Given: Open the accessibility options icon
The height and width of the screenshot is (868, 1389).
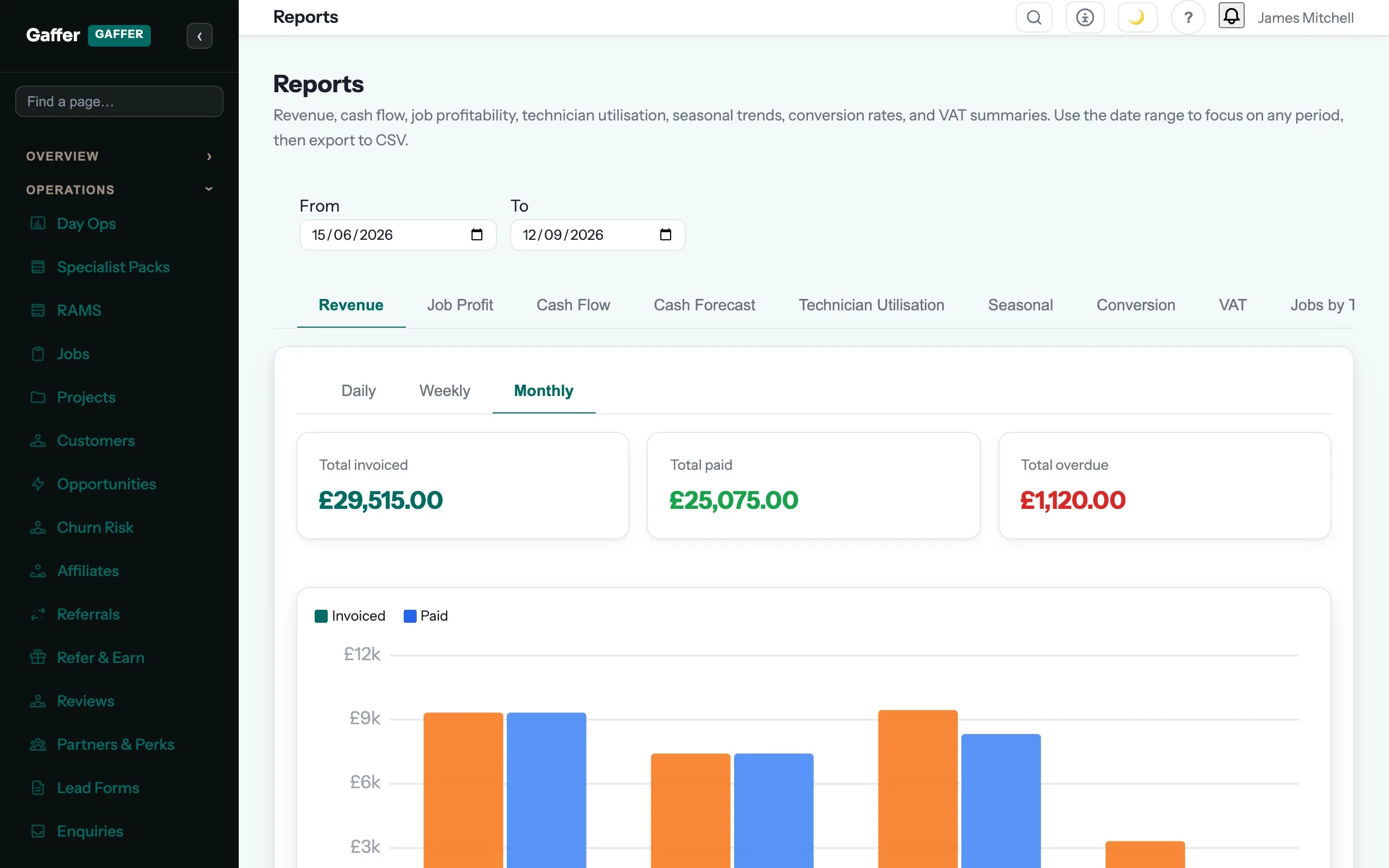Looking at the screenshot, I should click(1084, 17).
